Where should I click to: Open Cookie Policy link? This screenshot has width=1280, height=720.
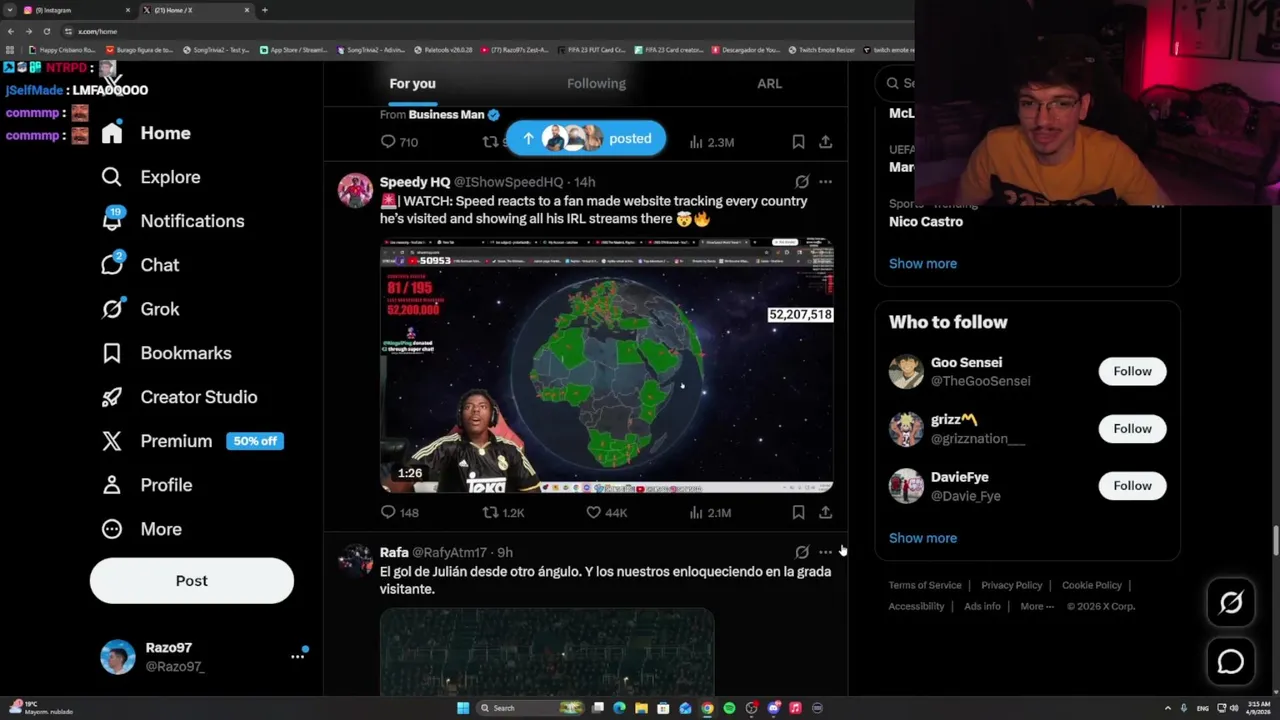point(1092,585)
